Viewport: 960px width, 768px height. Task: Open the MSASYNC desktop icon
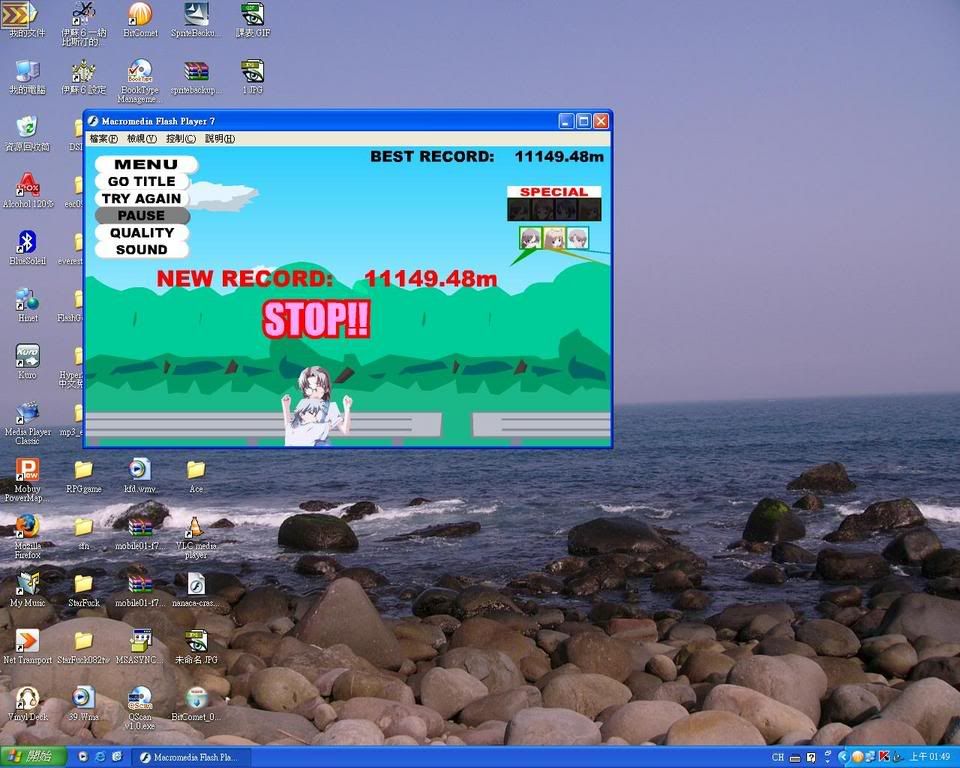pyautogui.click(x=140, y=646)
